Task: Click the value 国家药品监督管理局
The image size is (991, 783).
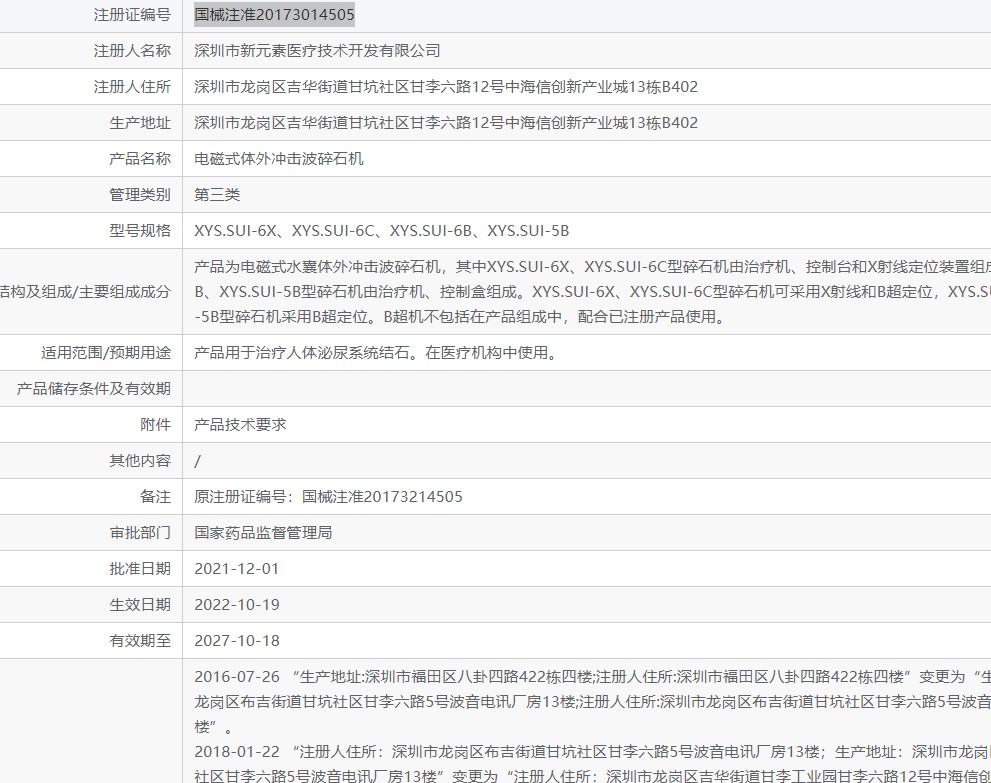Action: point(263,533)
